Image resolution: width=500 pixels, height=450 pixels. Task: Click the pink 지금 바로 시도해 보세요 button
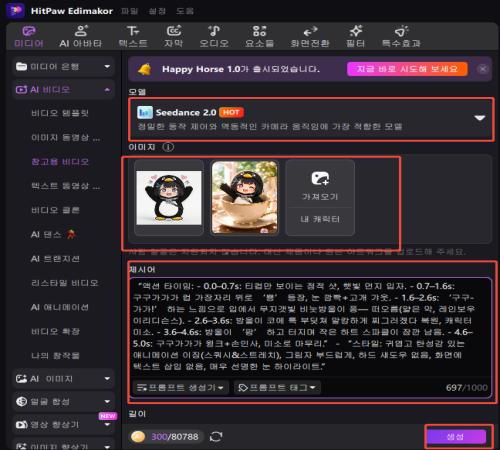click(407, 69)
